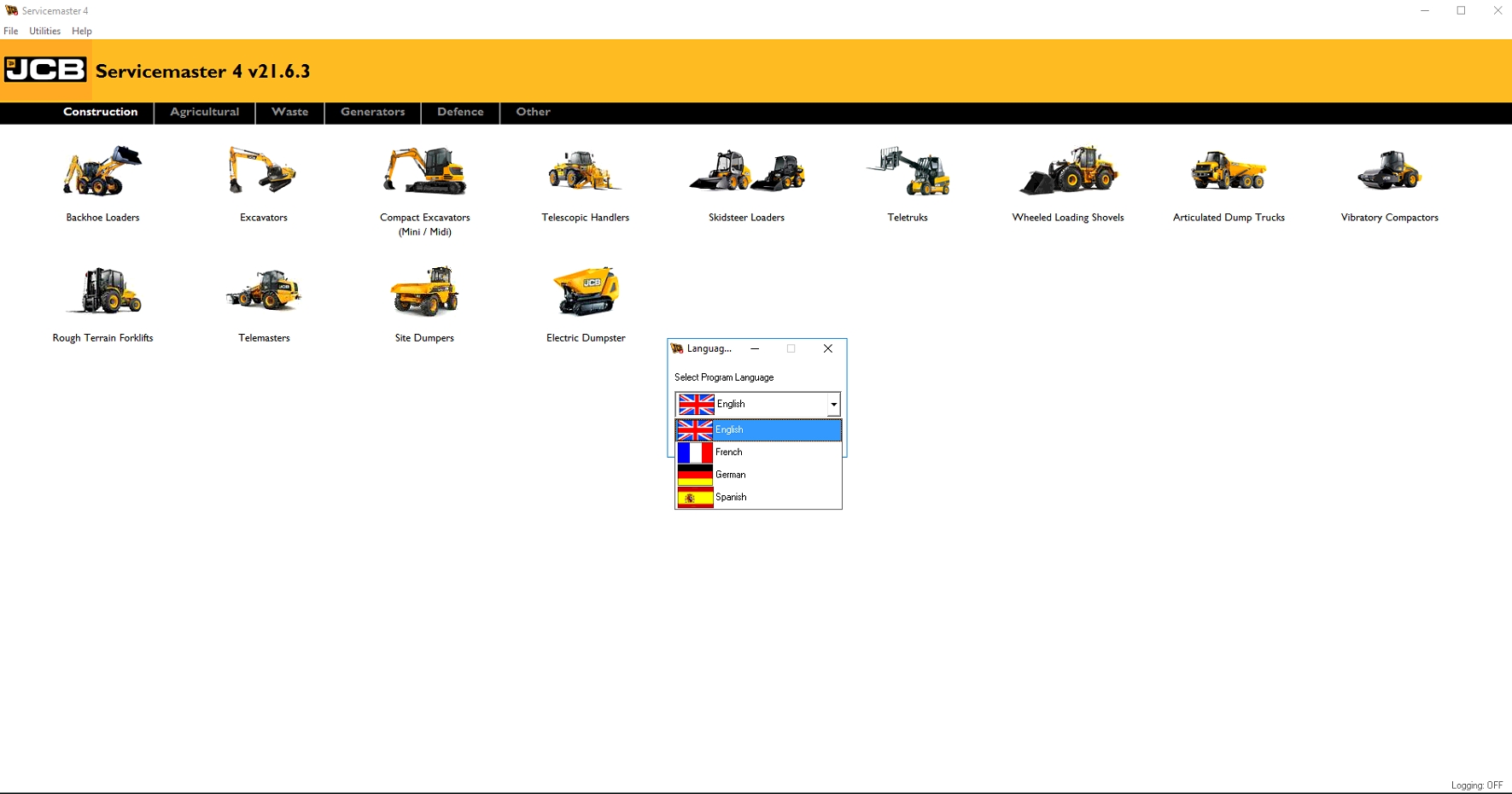
Task: Select French from the language list
Action: [758, 452]
